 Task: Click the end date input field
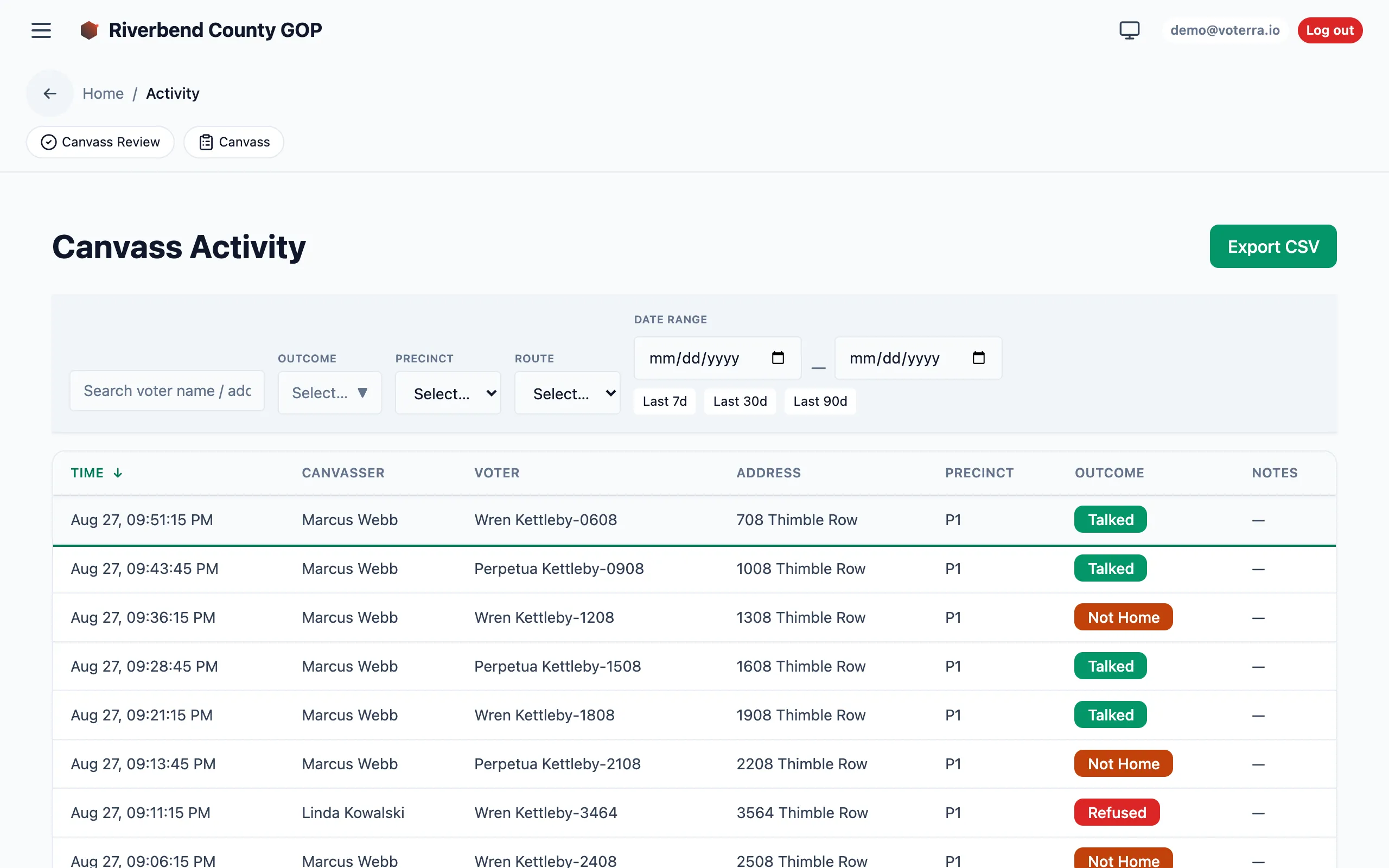click(919, 358)
